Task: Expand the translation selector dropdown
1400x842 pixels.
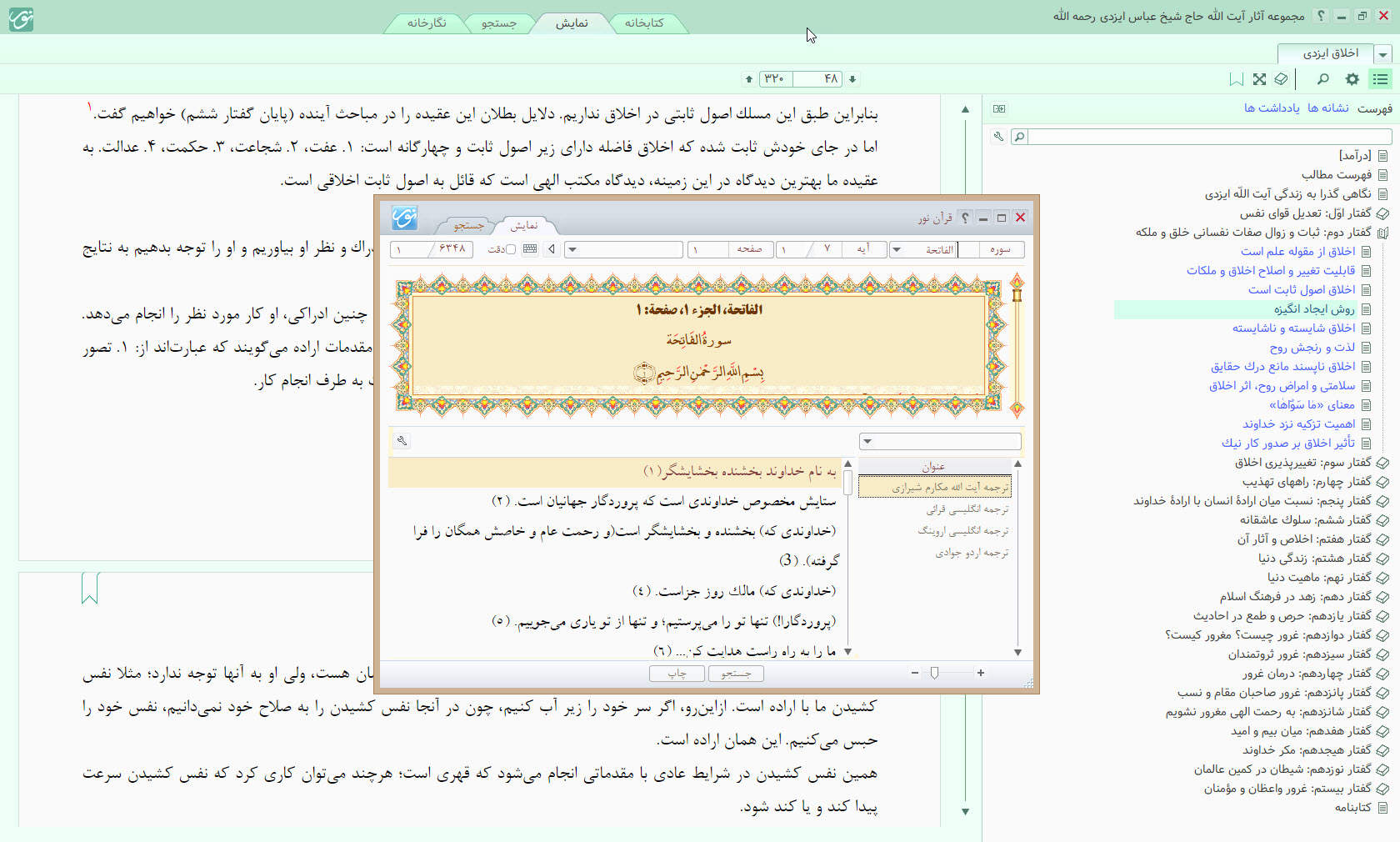Action: tap(867, 441)
